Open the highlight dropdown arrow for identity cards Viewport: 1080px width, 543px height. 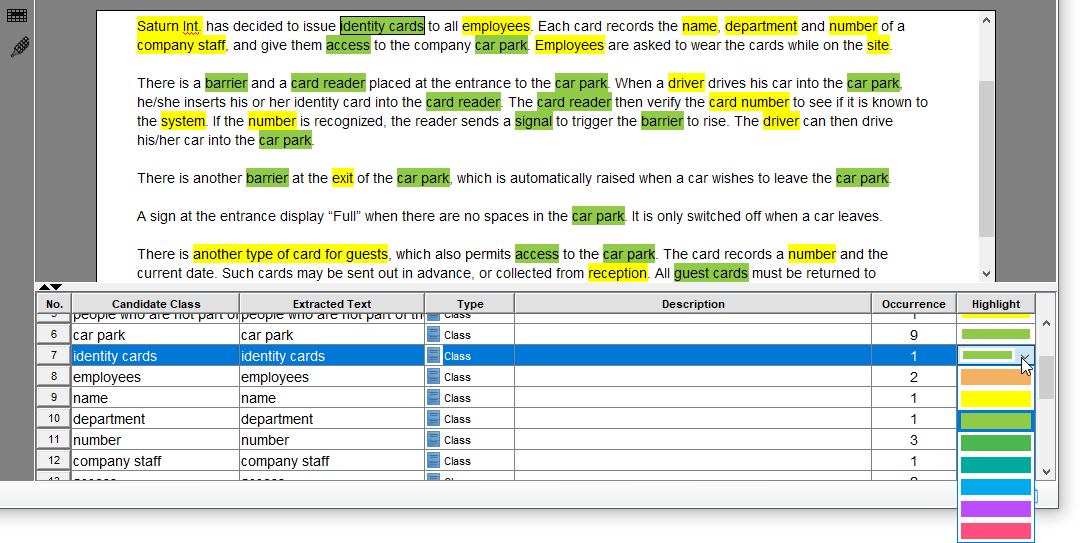tap(1026, 356)
